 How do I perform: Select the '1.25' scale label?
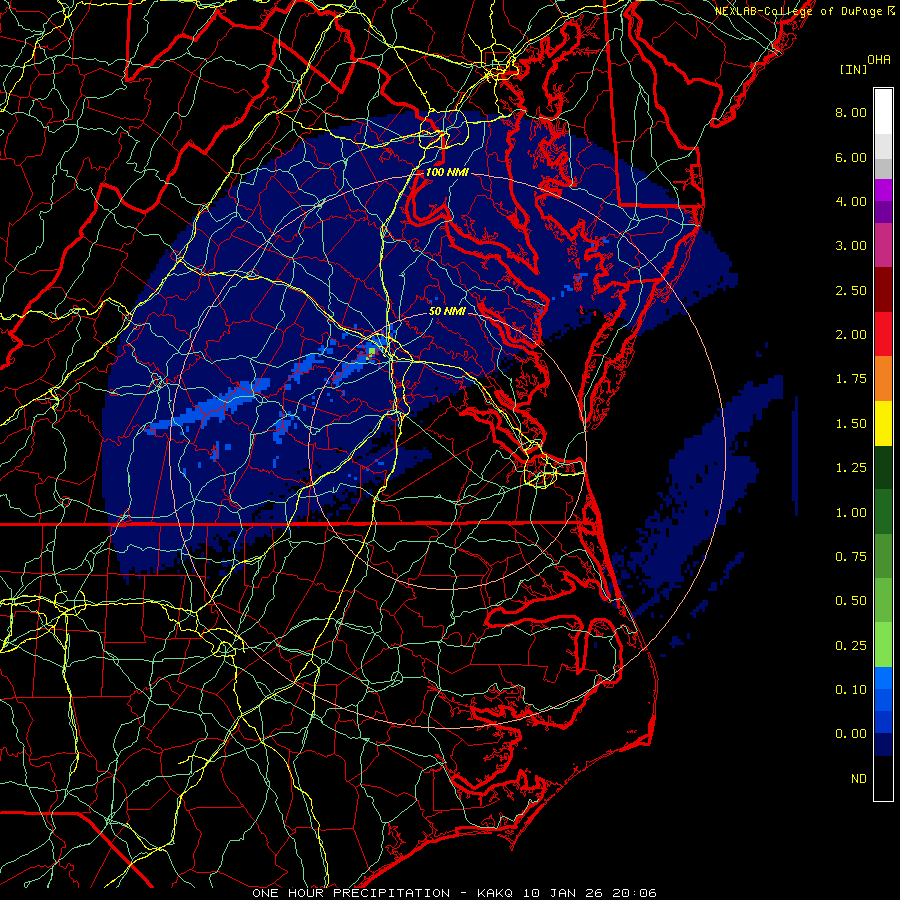click(x=851, y=468)
